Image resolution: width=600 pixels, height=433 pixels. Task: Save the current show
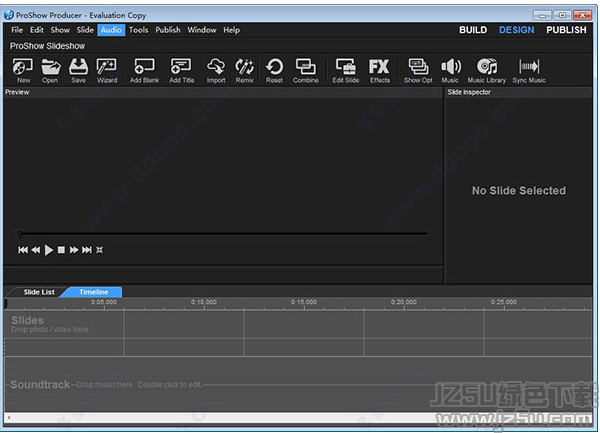pyautogui.click(x=78, y=71)
